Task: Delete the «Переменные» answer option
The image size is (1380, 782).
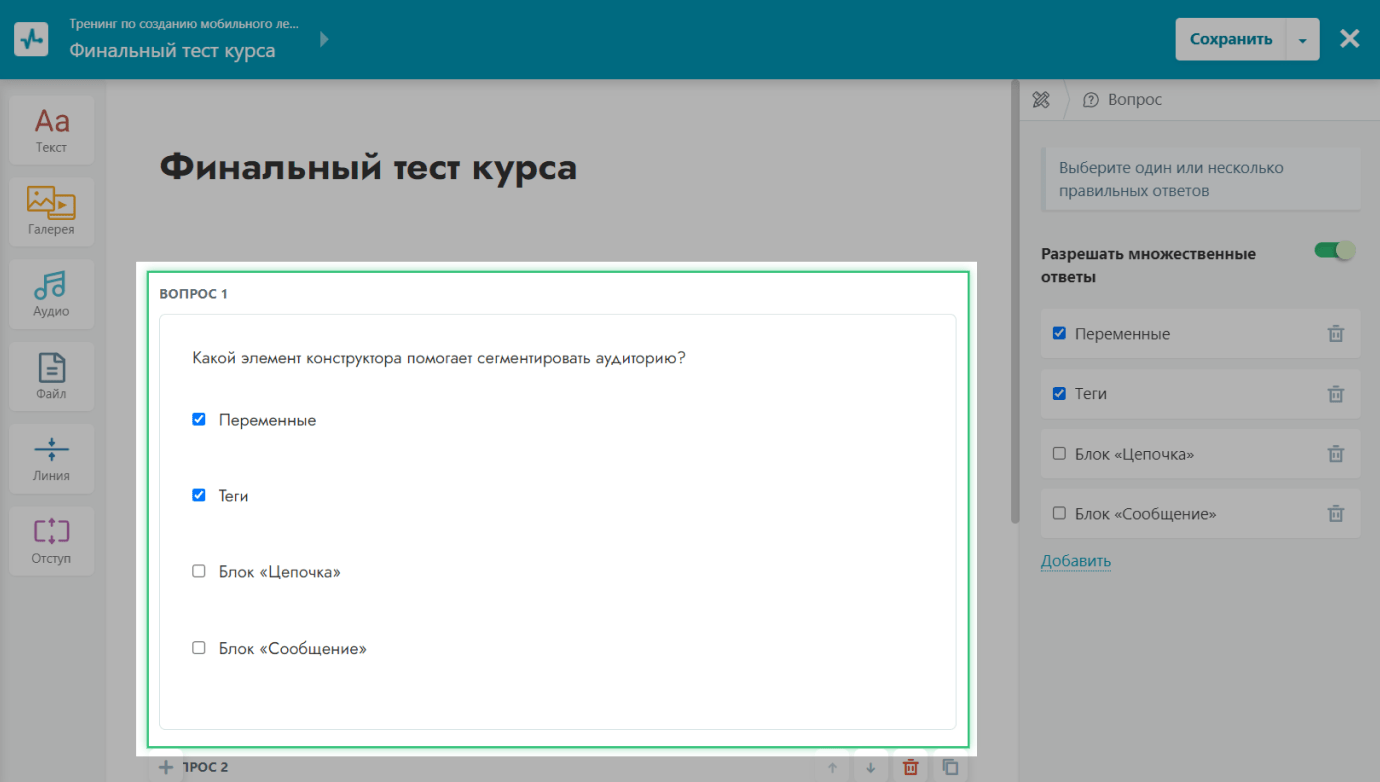Action: coord(1335,334)
